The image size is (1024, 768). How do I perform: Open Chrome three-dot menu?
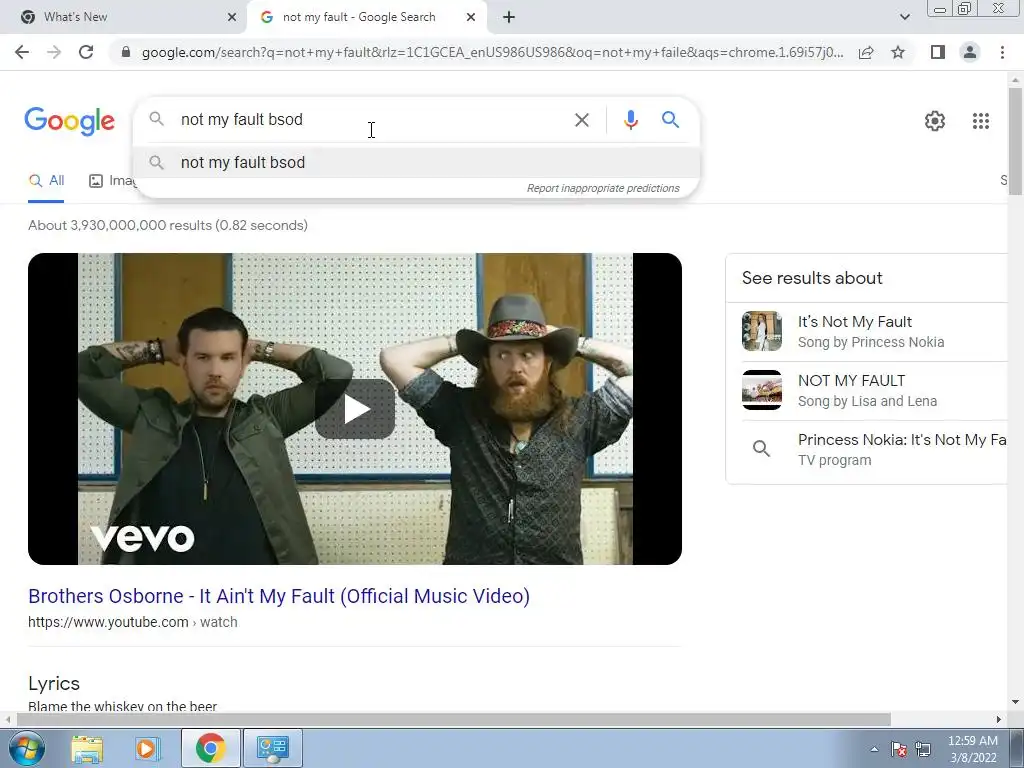click(x=1002, y=52)
